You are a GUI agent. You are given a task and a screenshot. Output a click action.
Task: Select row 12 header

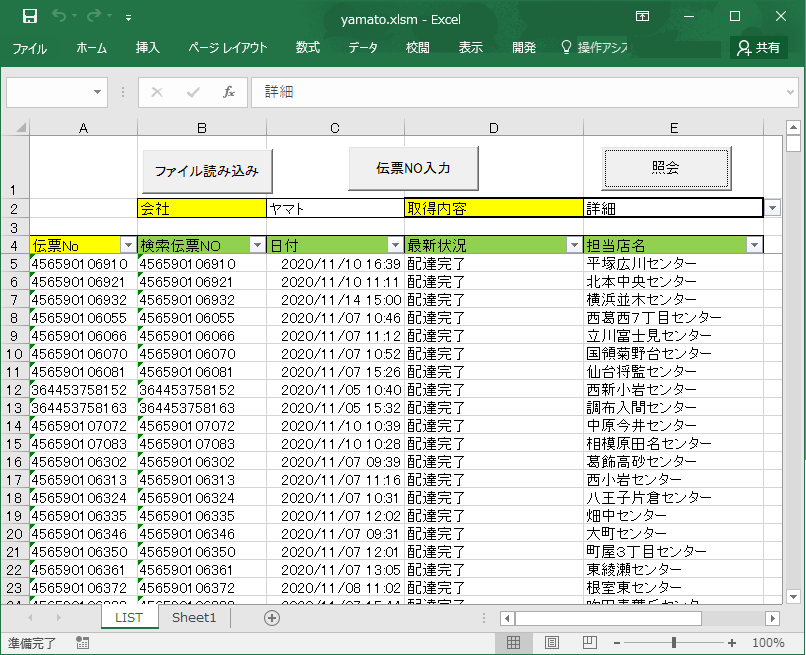[x=14, y=390]
